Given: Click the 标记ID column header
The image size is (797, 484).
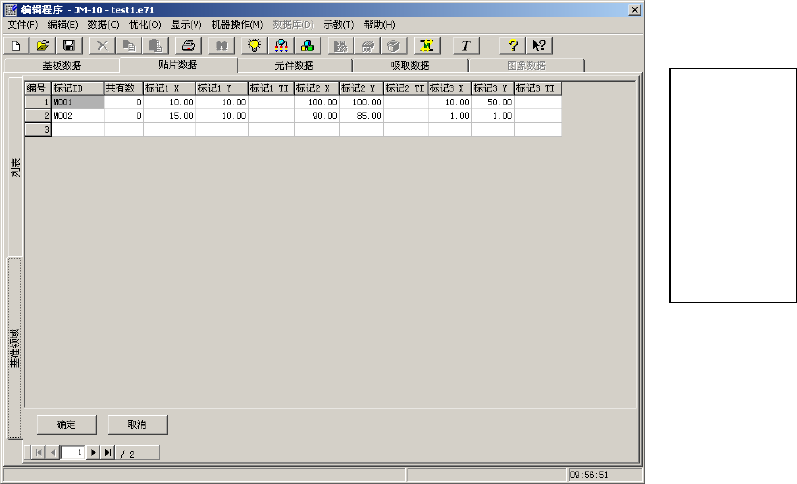Looking at the screenshot, I should (78, 88).
